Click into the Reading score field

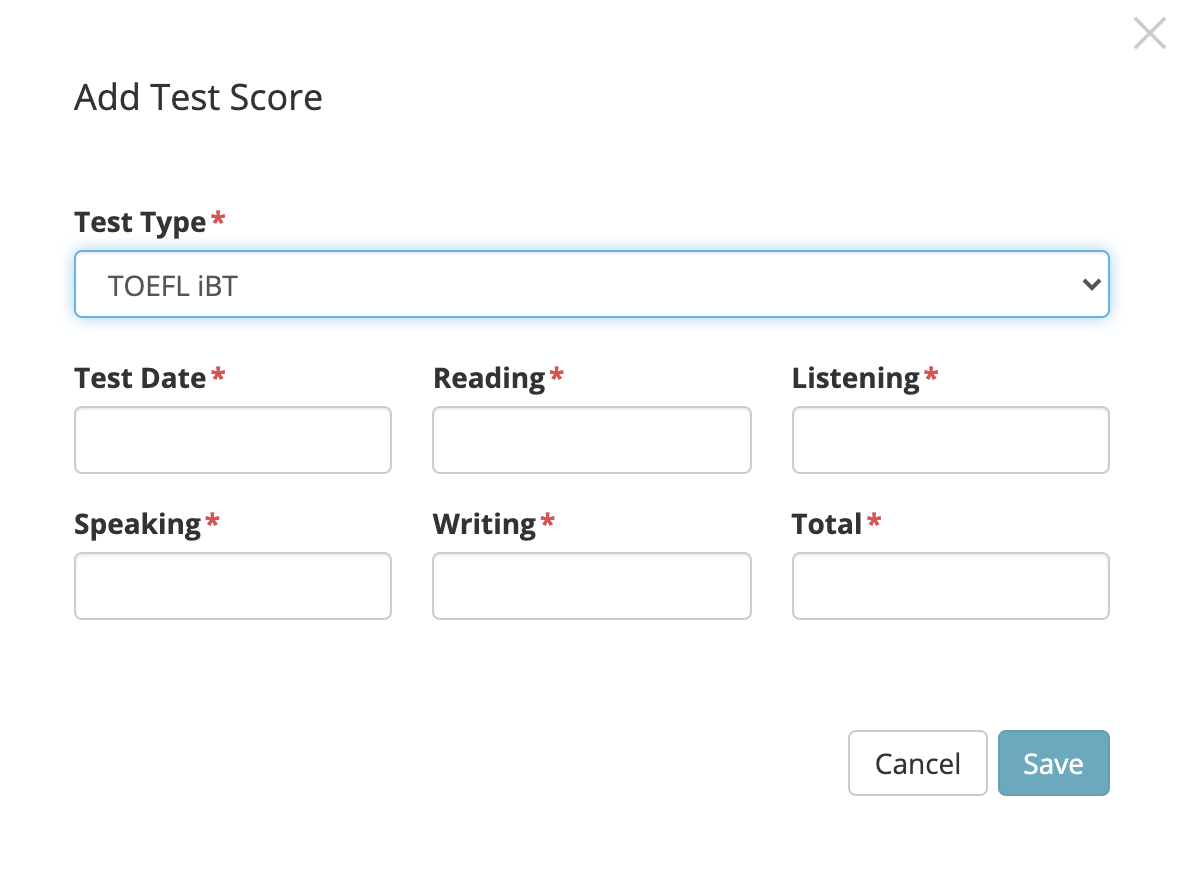tap(591, 440)
